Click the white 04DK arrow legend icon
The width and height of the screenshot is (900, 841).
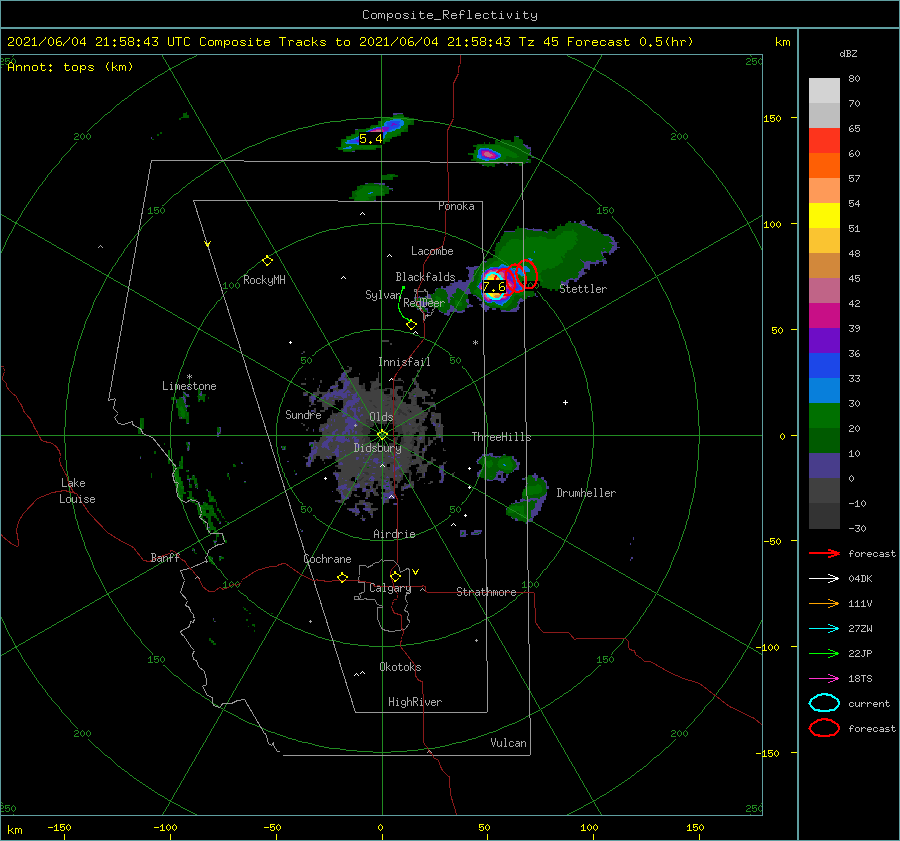(x=824, y=579)
